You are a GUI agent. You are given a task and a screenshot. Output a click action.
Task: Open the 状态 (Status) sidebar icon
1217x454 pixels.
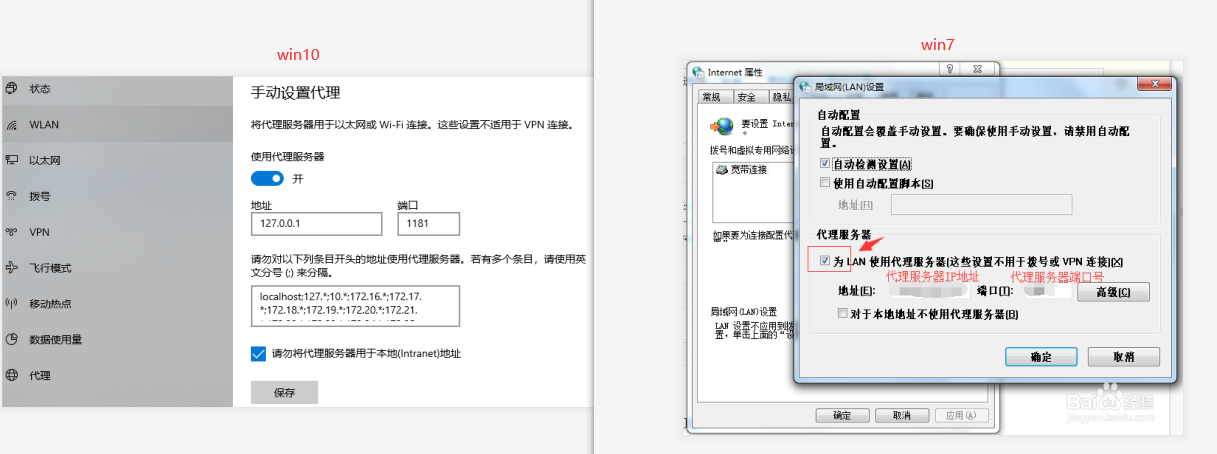pos(11,88)
